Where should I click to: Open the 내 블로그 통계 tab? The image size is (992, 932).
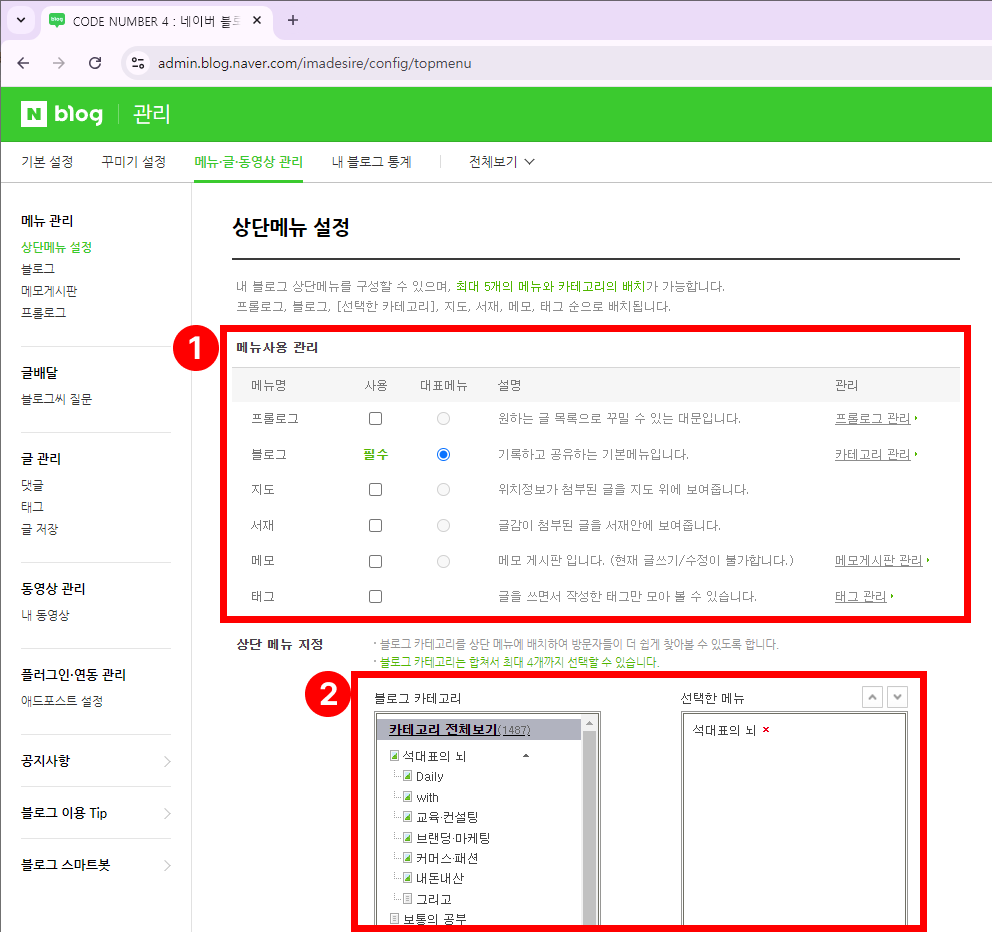click(371, 161)
